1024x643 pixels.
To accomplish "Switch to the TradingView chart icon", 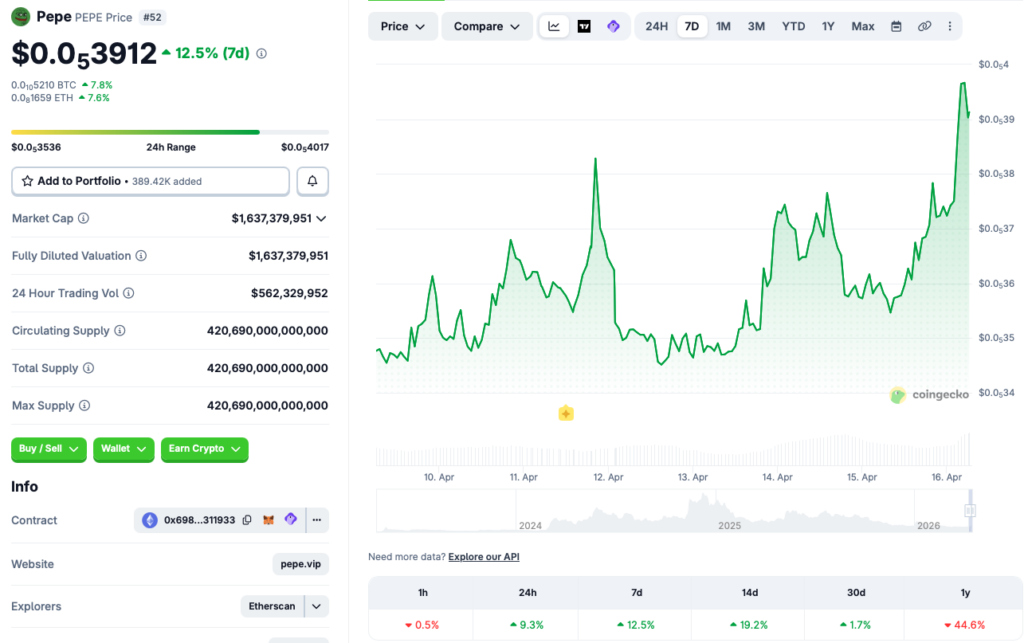I will pyautogui.click(x=584, y=26).
